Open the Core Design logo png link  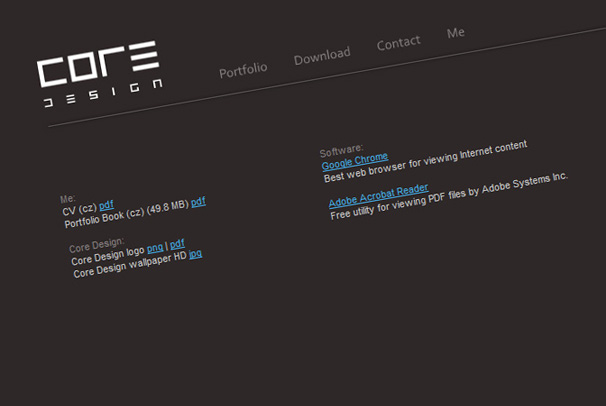[155, 248]
